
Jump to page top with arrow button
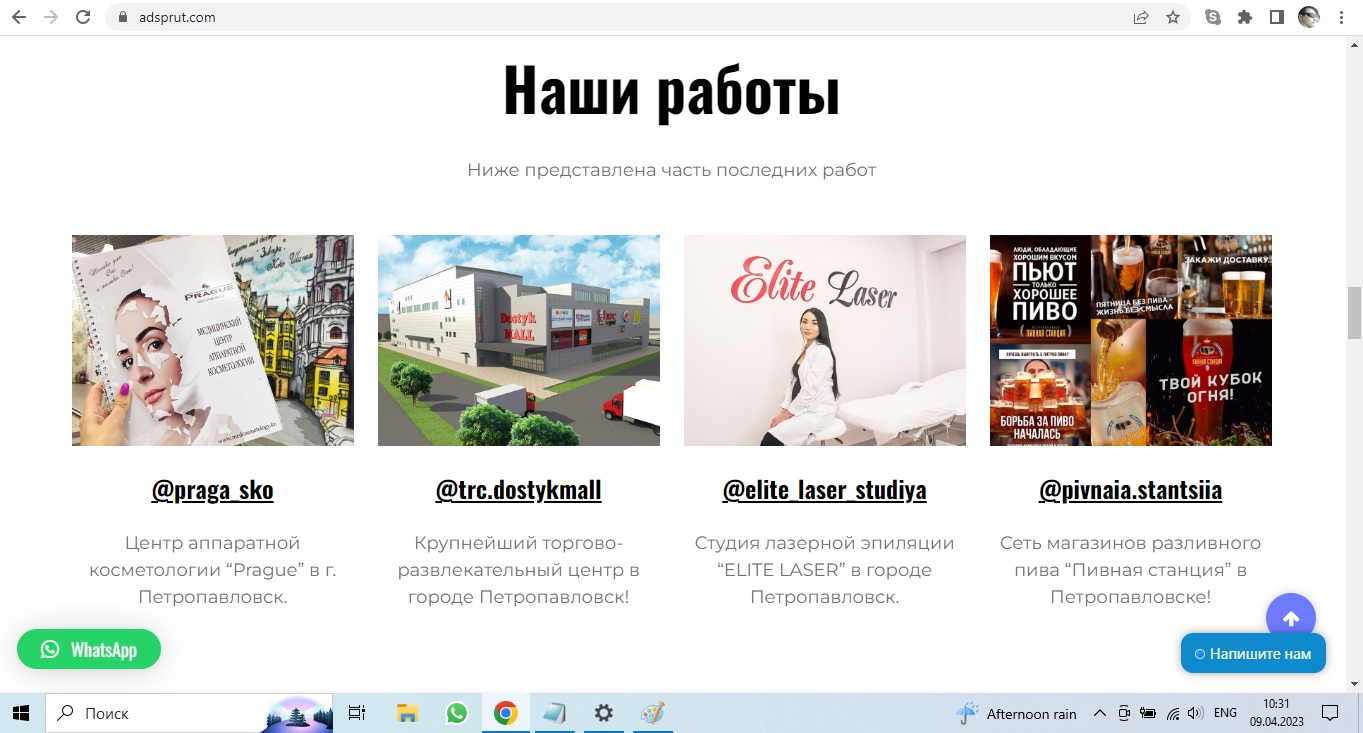(1291, 619)
